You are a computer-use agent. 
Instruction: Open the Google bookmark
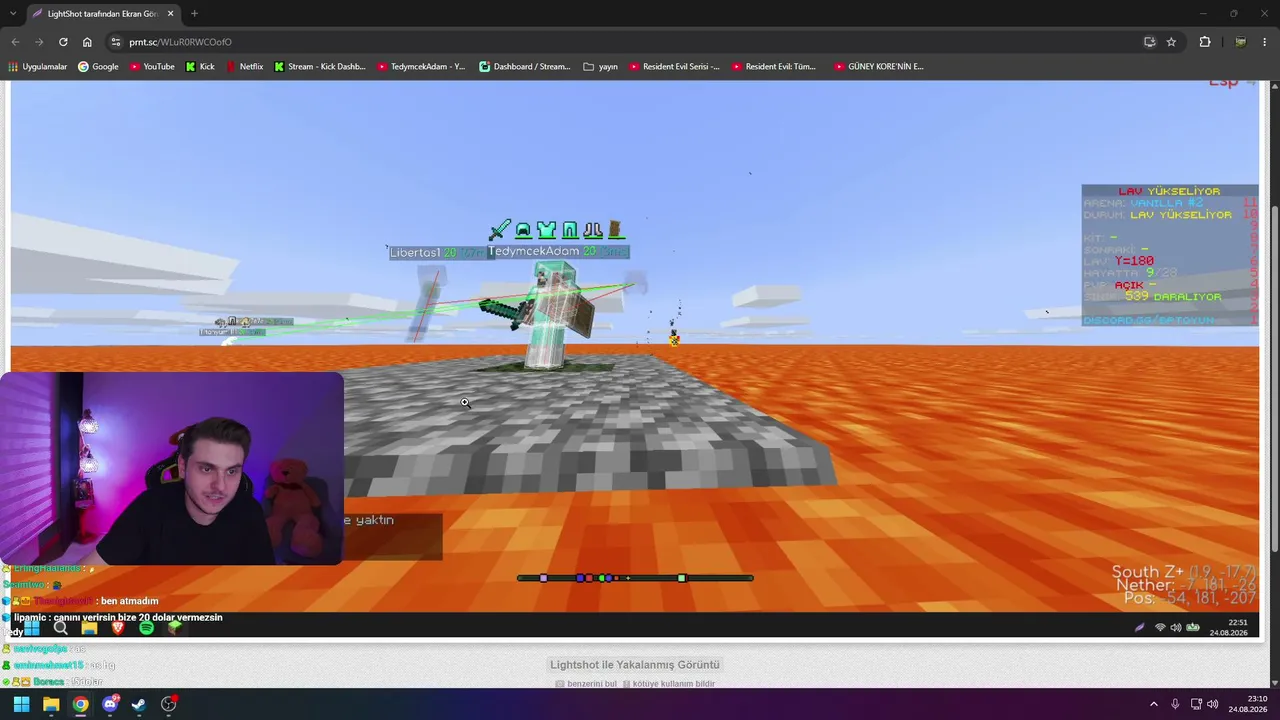98,67
